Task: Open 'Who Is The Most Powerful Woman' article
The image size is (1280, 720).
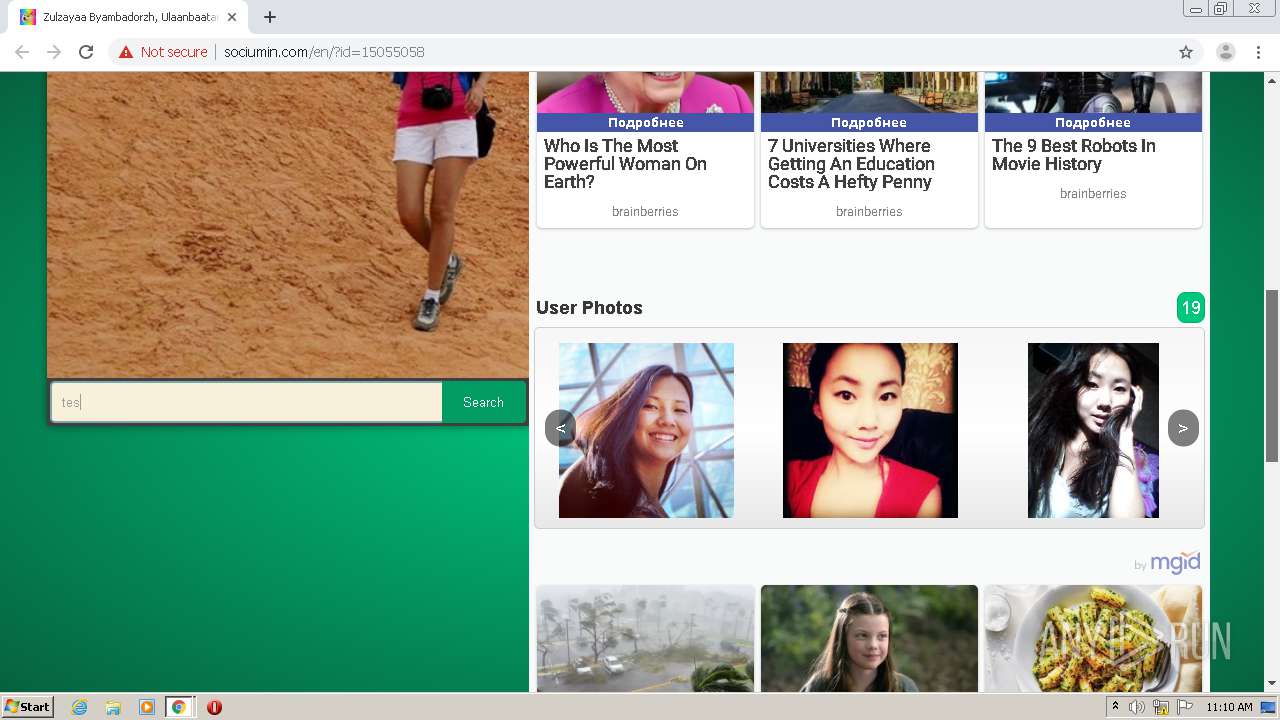Action: (x=626, y=164)
